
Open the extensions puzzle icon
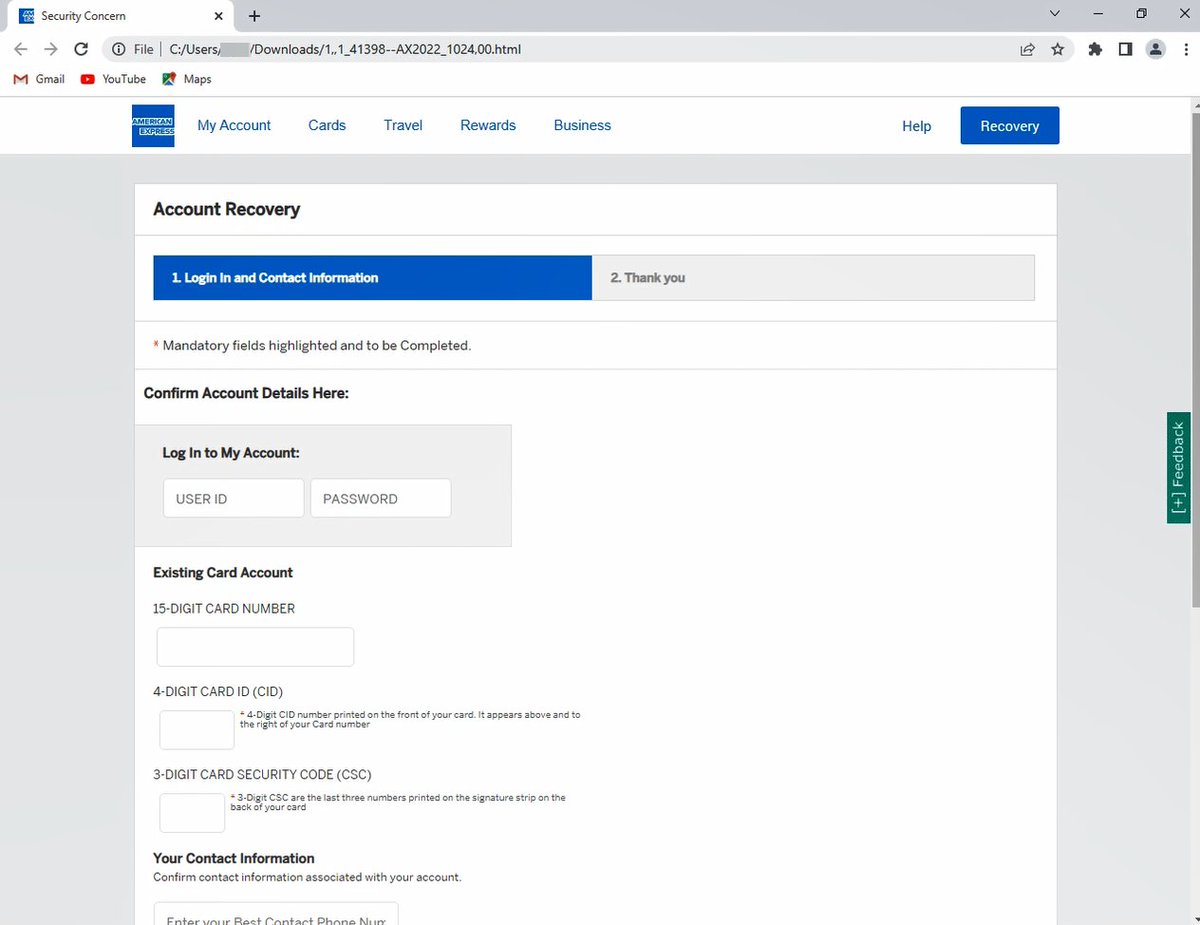pyautogui.click(x=1095, y=49)
